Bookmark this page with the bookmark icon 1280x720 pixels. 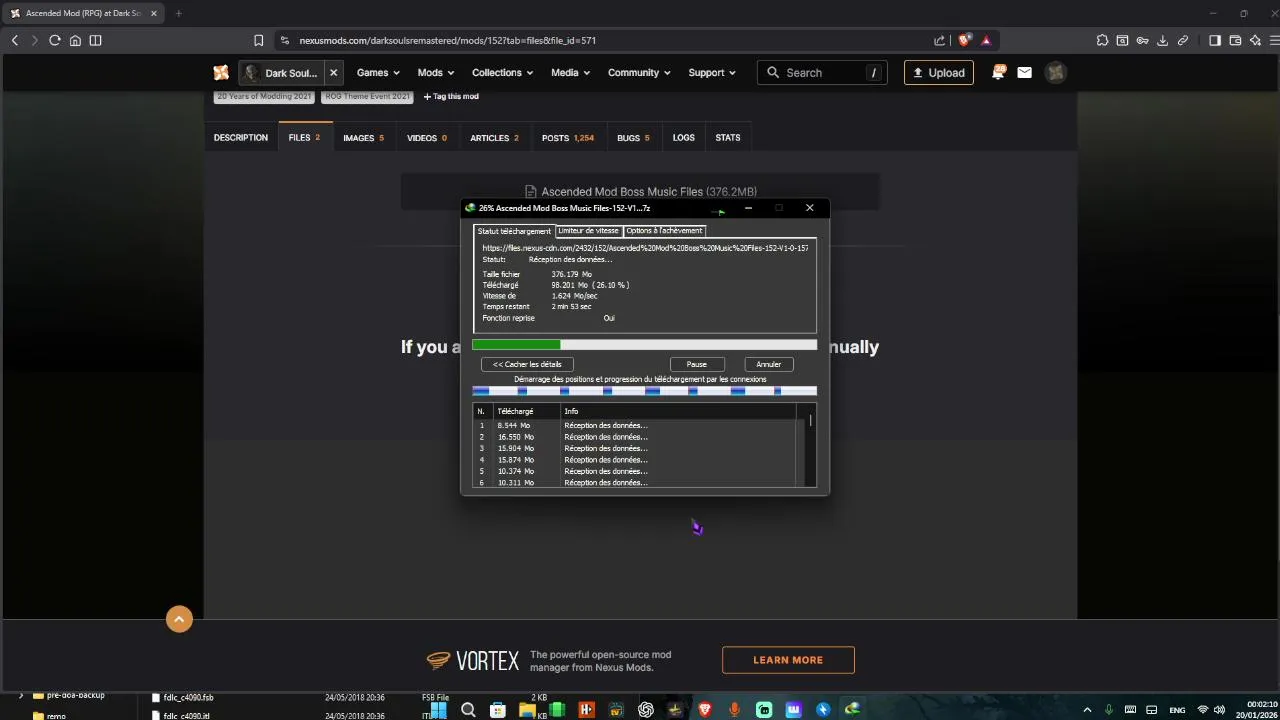tap(258, 40)
